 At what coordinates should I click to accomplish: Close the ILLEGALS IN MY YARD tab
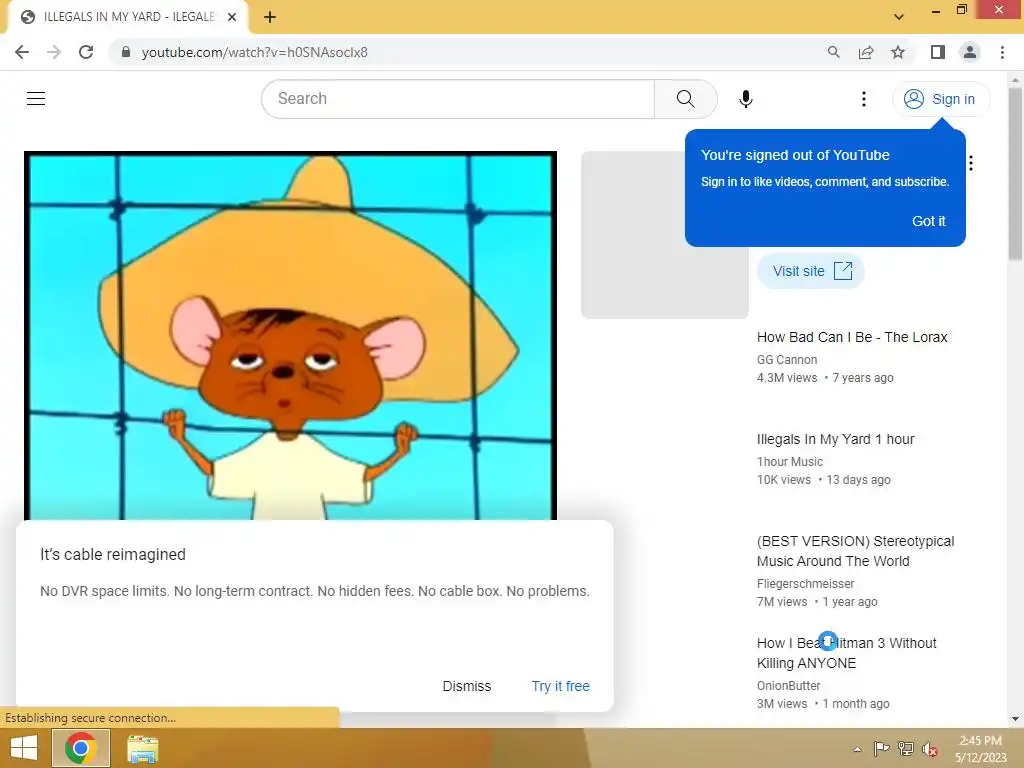coord(232,17)
